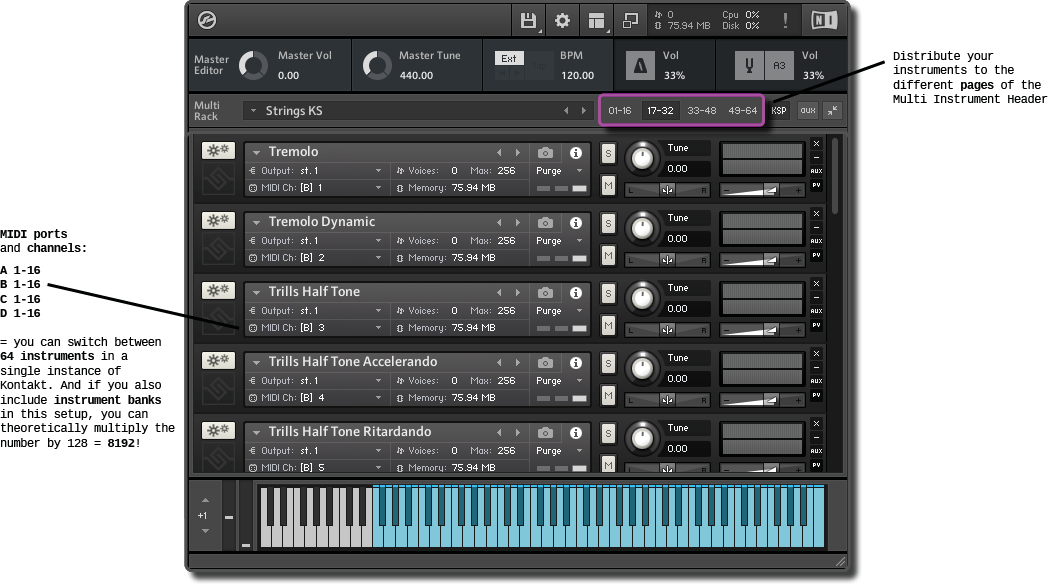Open Tremolo Dynamic edit wrench icon
The width and height of the screenshot is (1050, 585).
click(218, 220)
